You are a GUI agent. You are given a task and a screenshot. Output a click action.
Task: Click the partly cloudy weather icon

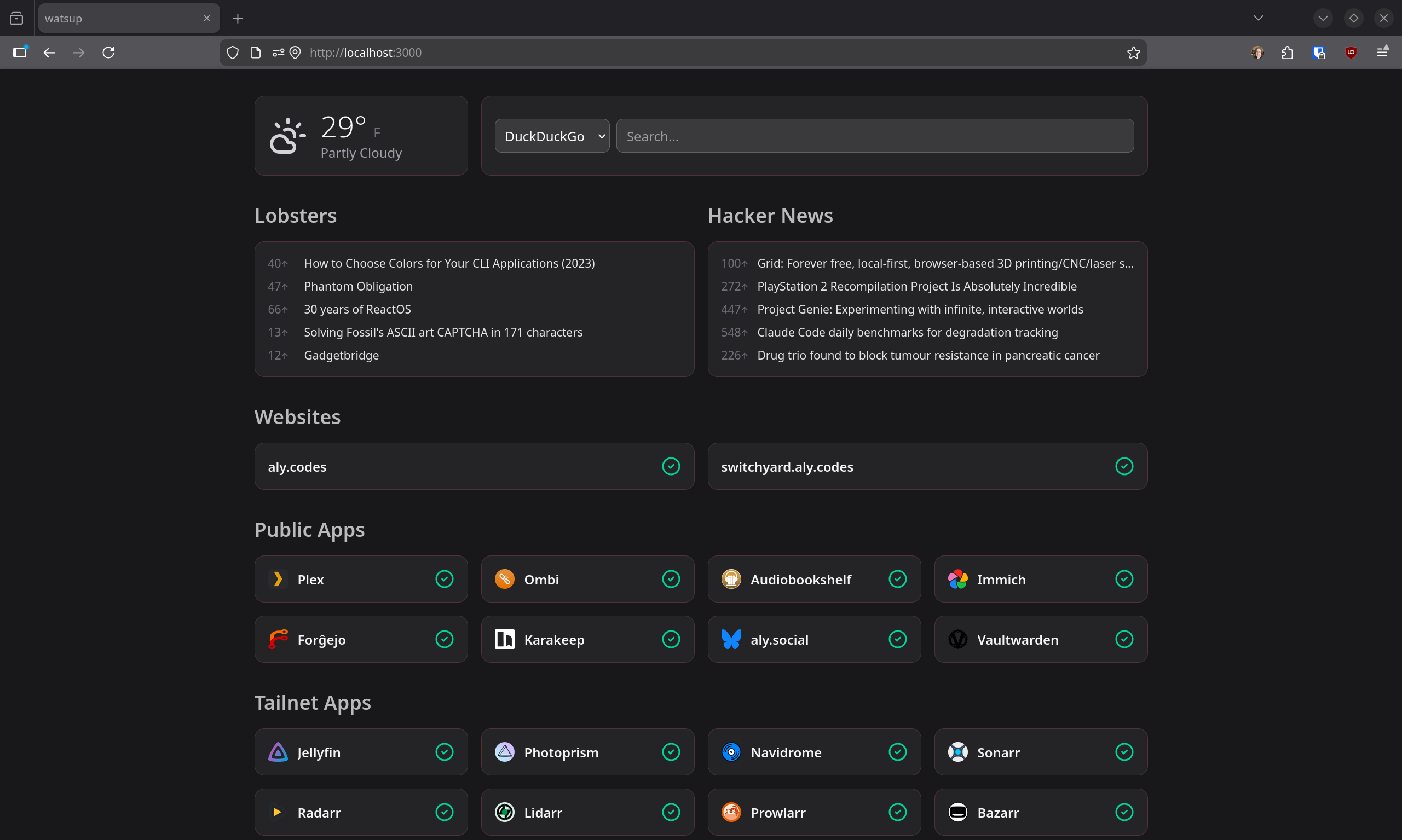point(287,136)
